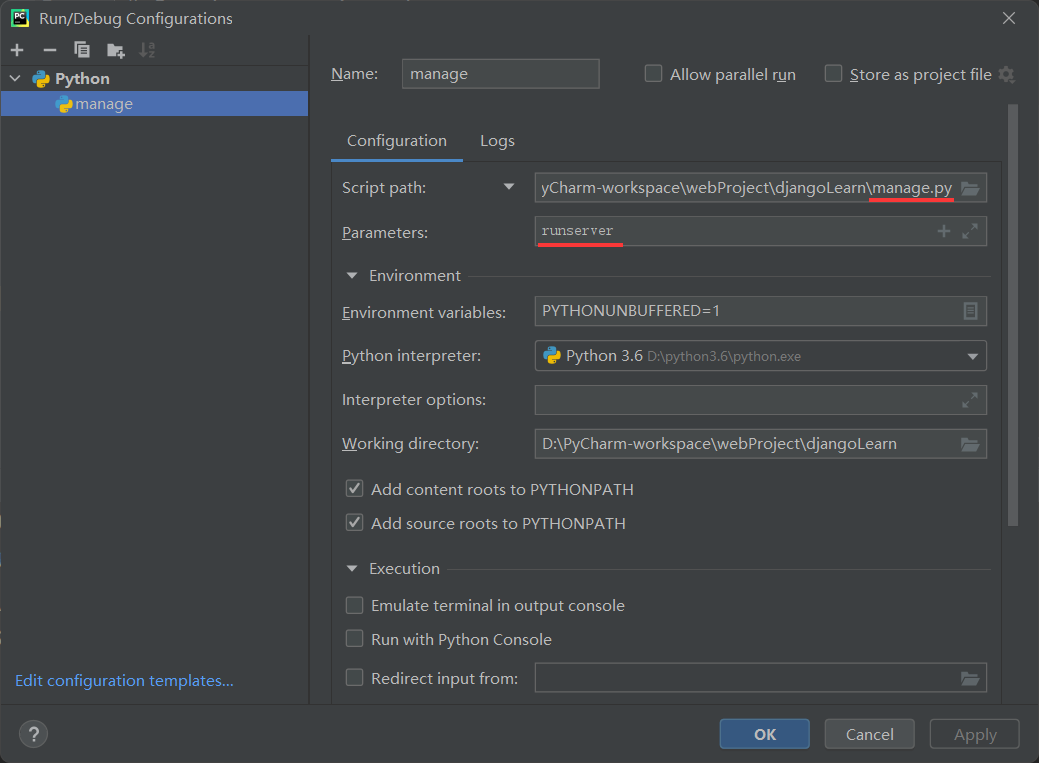Image resolution: width=1039 pixels, height=763 pixels.
Task: Open the help for this dialog
Action: point(34,734)
